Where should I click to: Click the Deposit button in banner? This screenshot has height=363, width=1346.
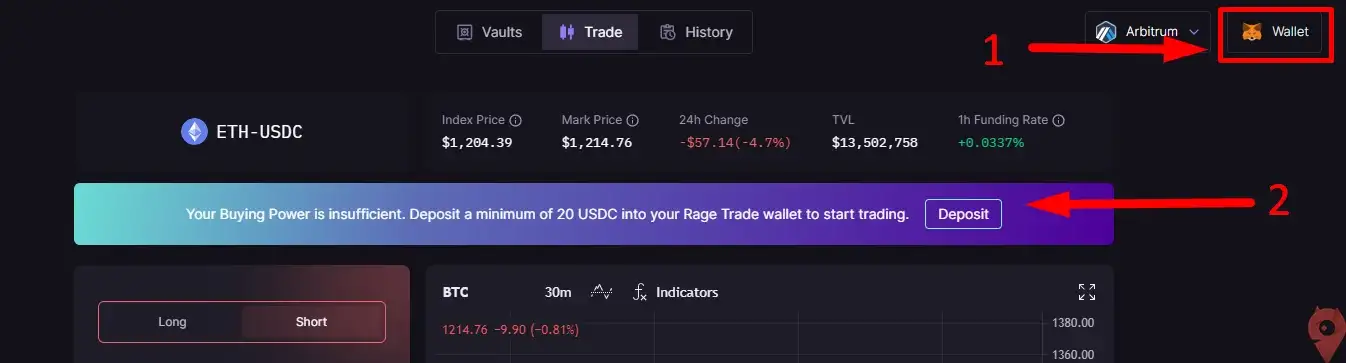(x=963, y=214)
